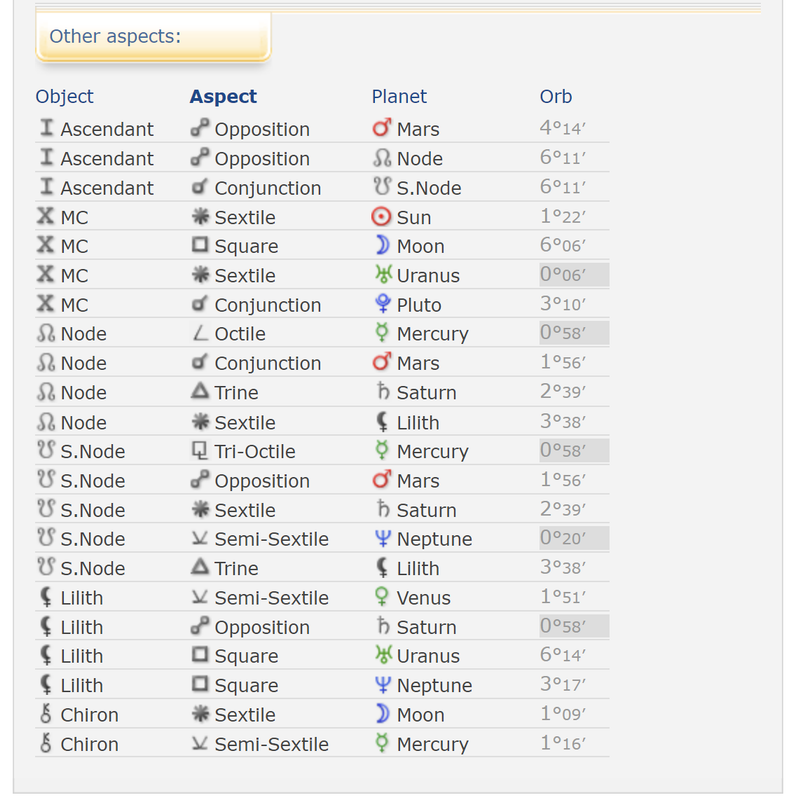Click the Sun glyph icon
Image resolution: width=810 pixels, height=800 pixels.
[381, 216]
